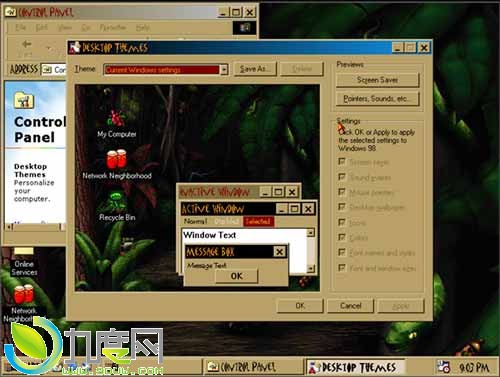Click the Control Panel title bar icon

(11, 13)
